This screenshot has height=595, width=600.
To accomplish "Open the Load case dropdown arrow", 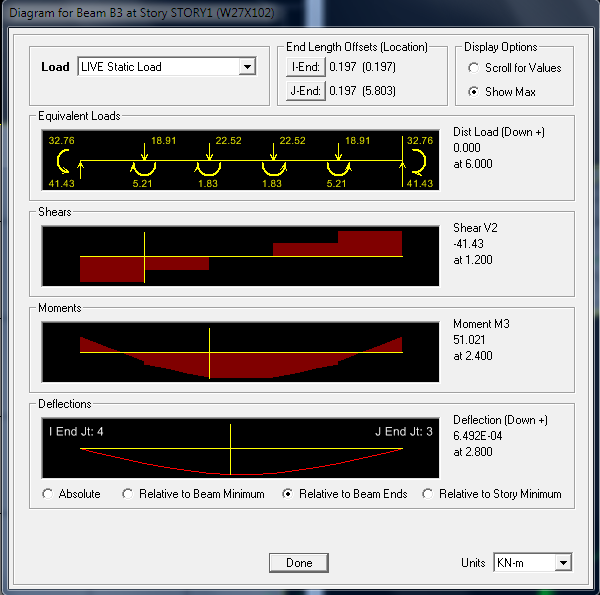I will [x=247, y=67].
